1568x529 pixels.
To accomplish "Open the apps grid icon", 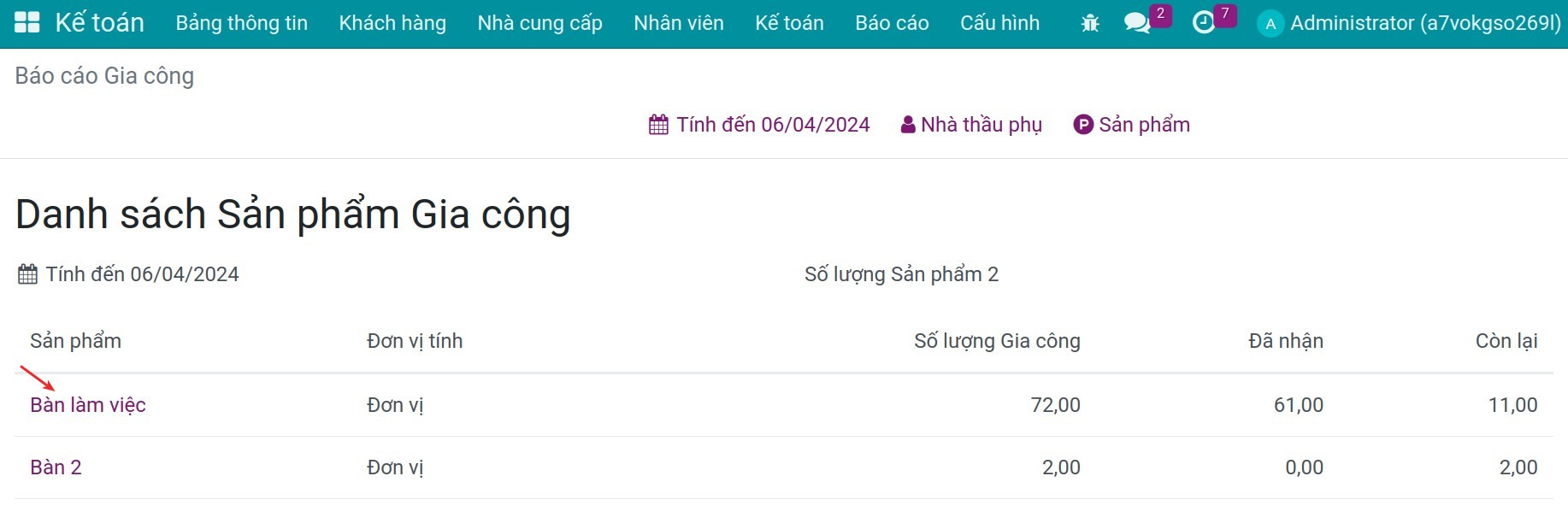I will click(28, 22).
